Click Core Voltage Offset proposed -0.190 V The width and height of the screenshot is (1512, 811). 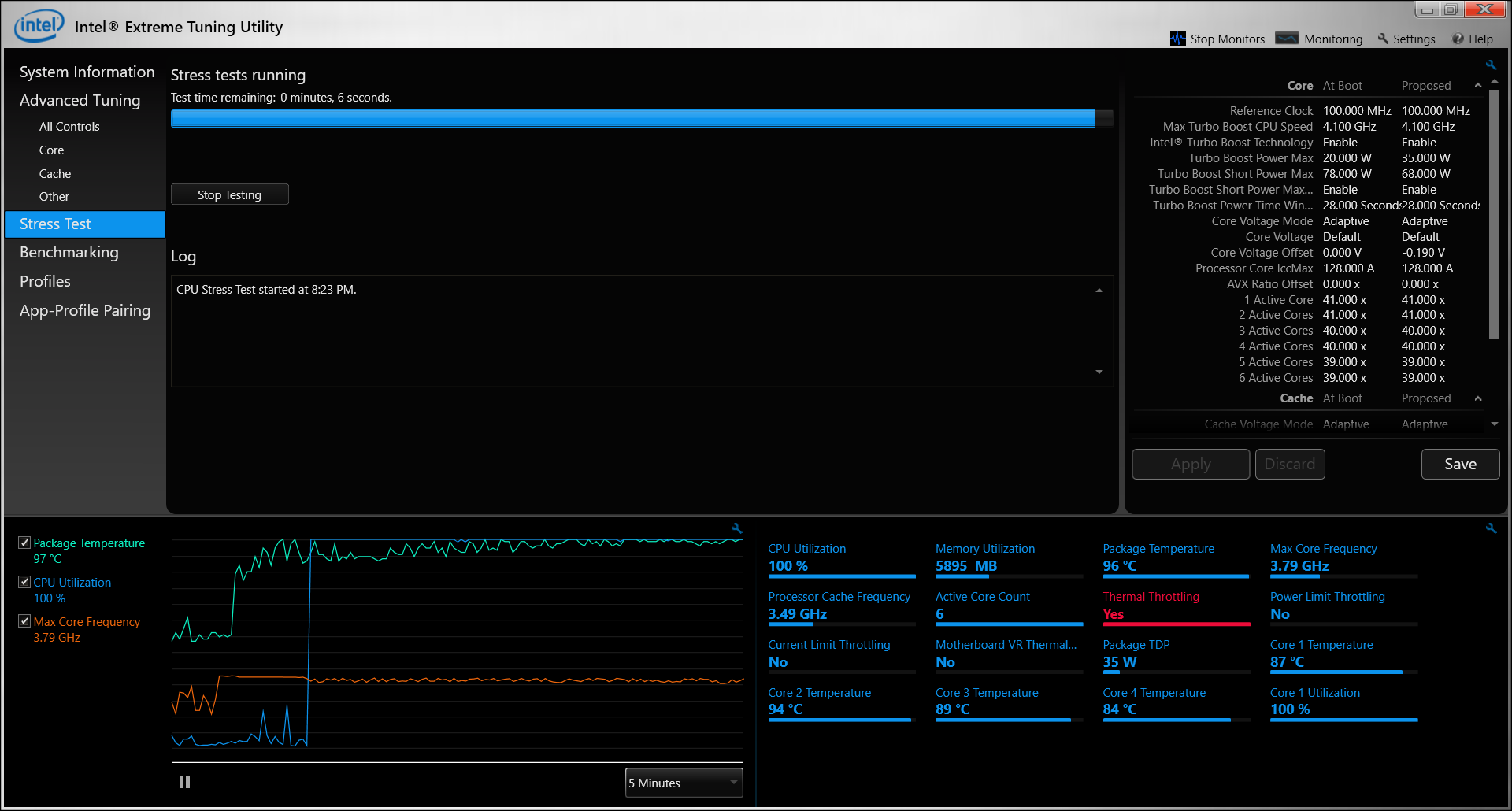pos(1423,252)
